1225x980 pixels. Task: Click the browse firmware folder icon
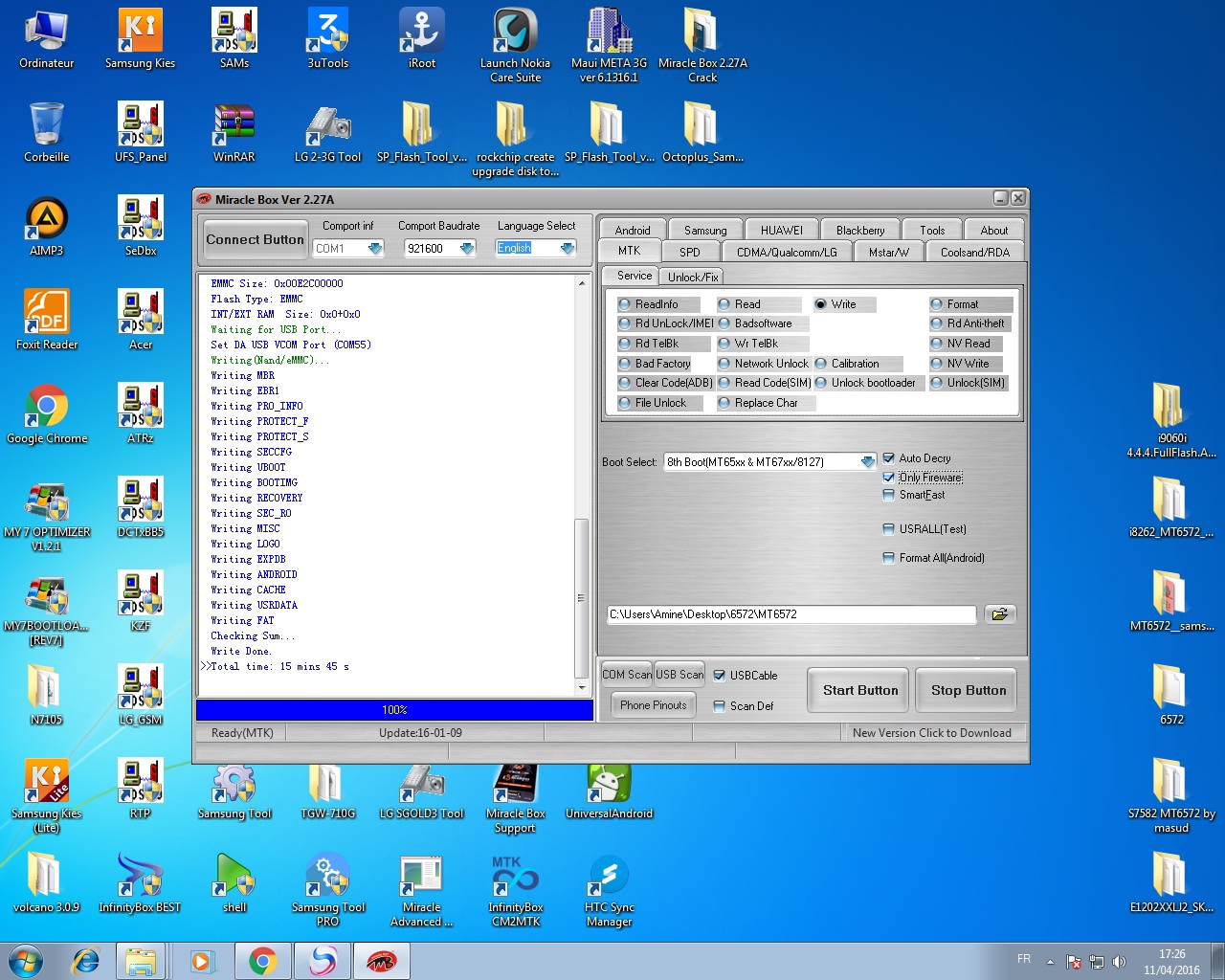pyautogui.click(x=1000, y=614)
